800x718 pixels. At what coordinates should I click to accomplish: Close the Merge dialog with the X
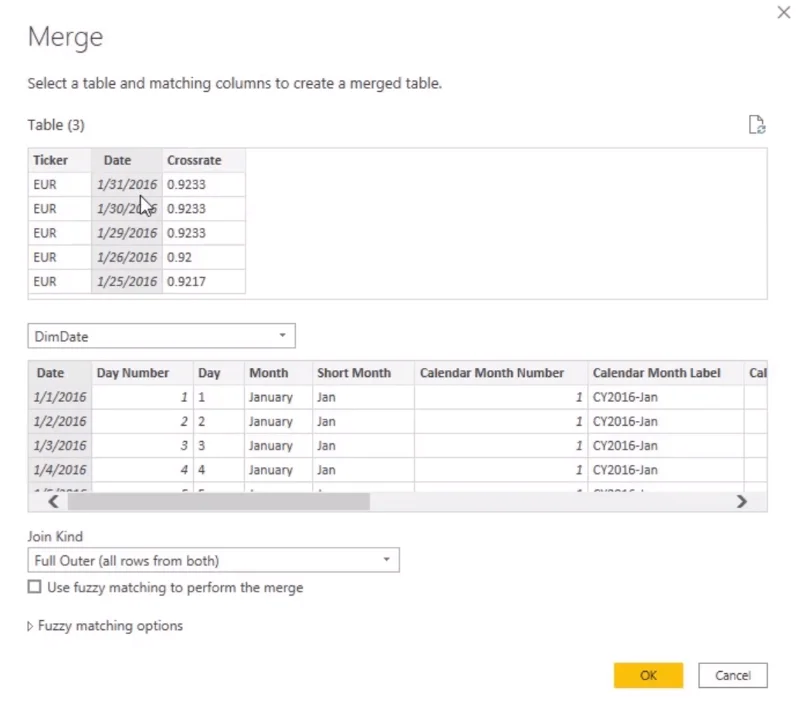coord(784,12)
